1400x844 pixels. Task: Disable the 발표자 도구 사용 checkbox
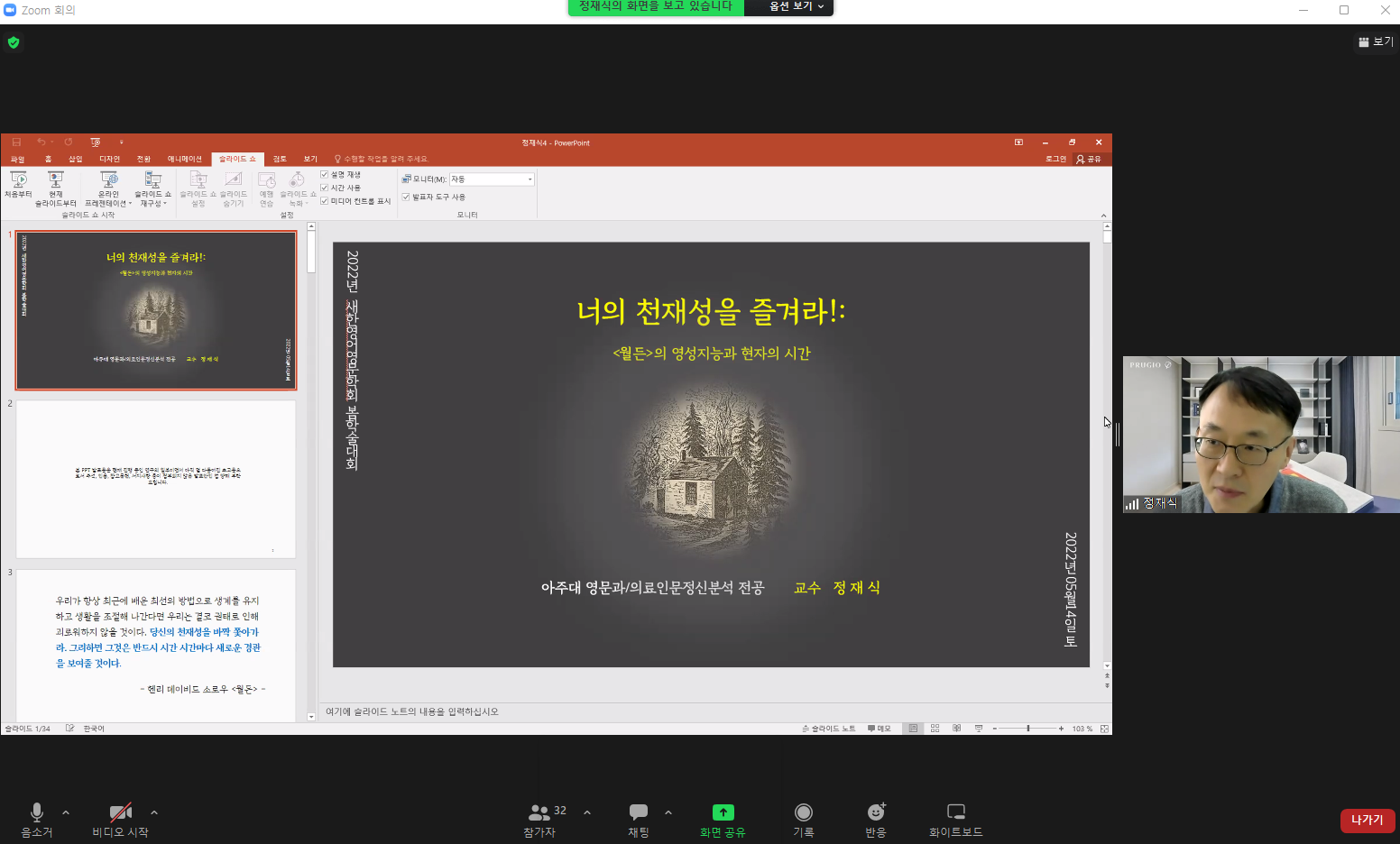click(x=406, y=197)
